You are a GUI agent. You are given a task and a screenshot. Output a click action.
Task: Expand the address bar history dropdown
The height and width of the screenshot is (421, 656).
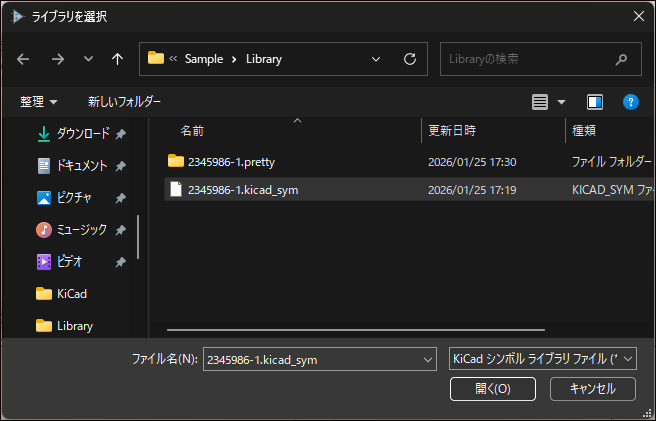[x=376, y=59]
